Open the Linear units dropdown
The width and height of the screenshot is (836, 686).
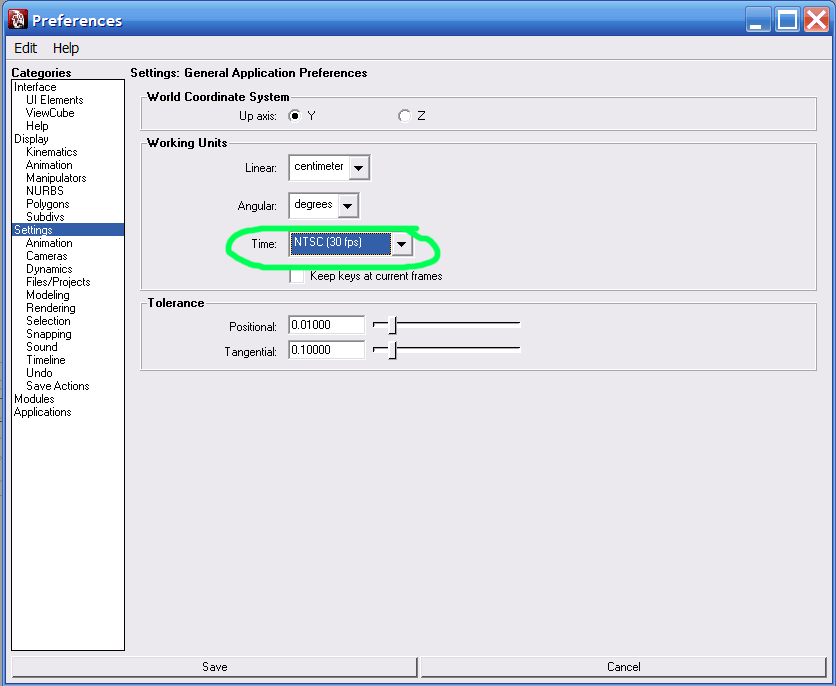[359, 167]
